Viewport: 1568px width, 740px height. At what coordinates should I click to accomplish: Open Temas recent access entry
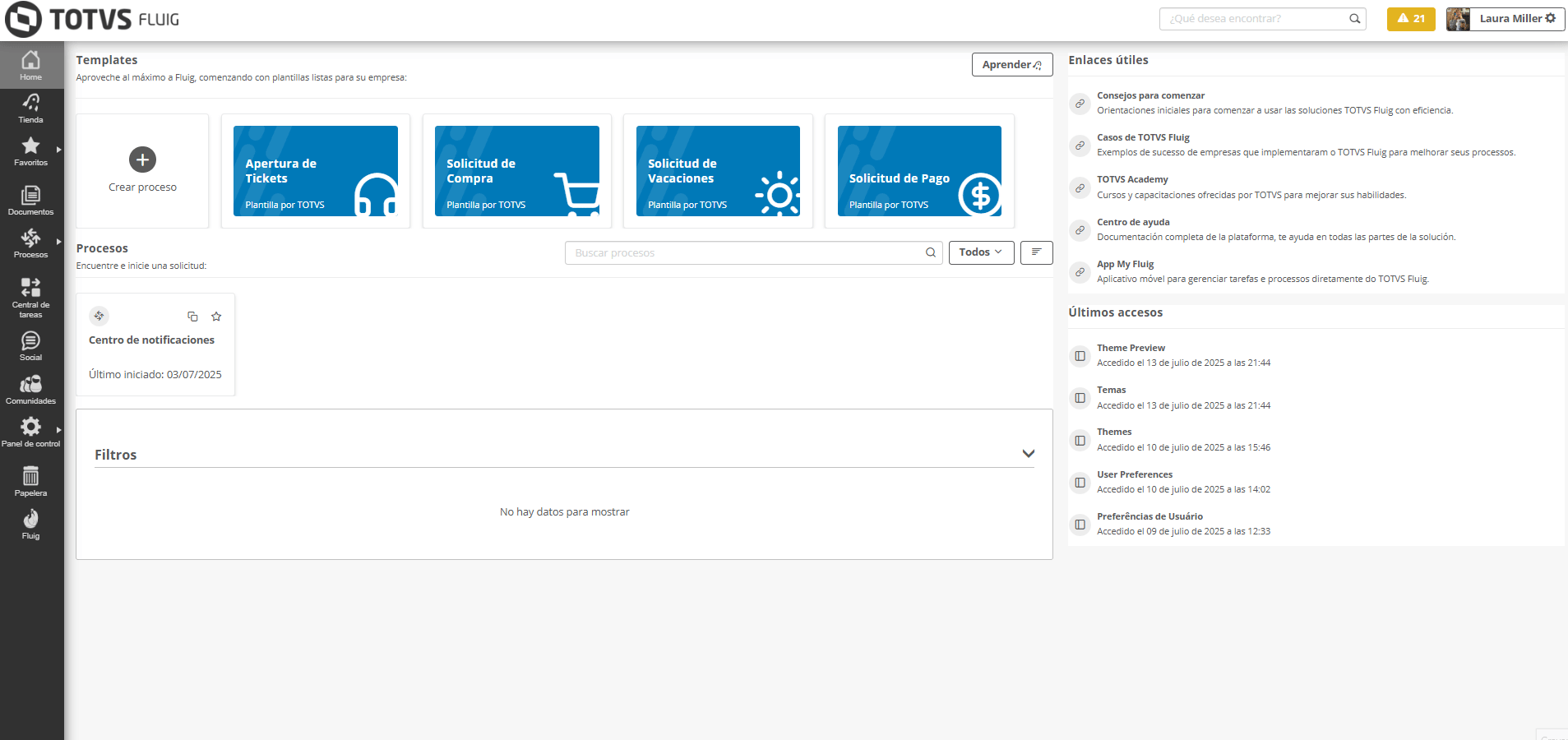pos(1111,390)
